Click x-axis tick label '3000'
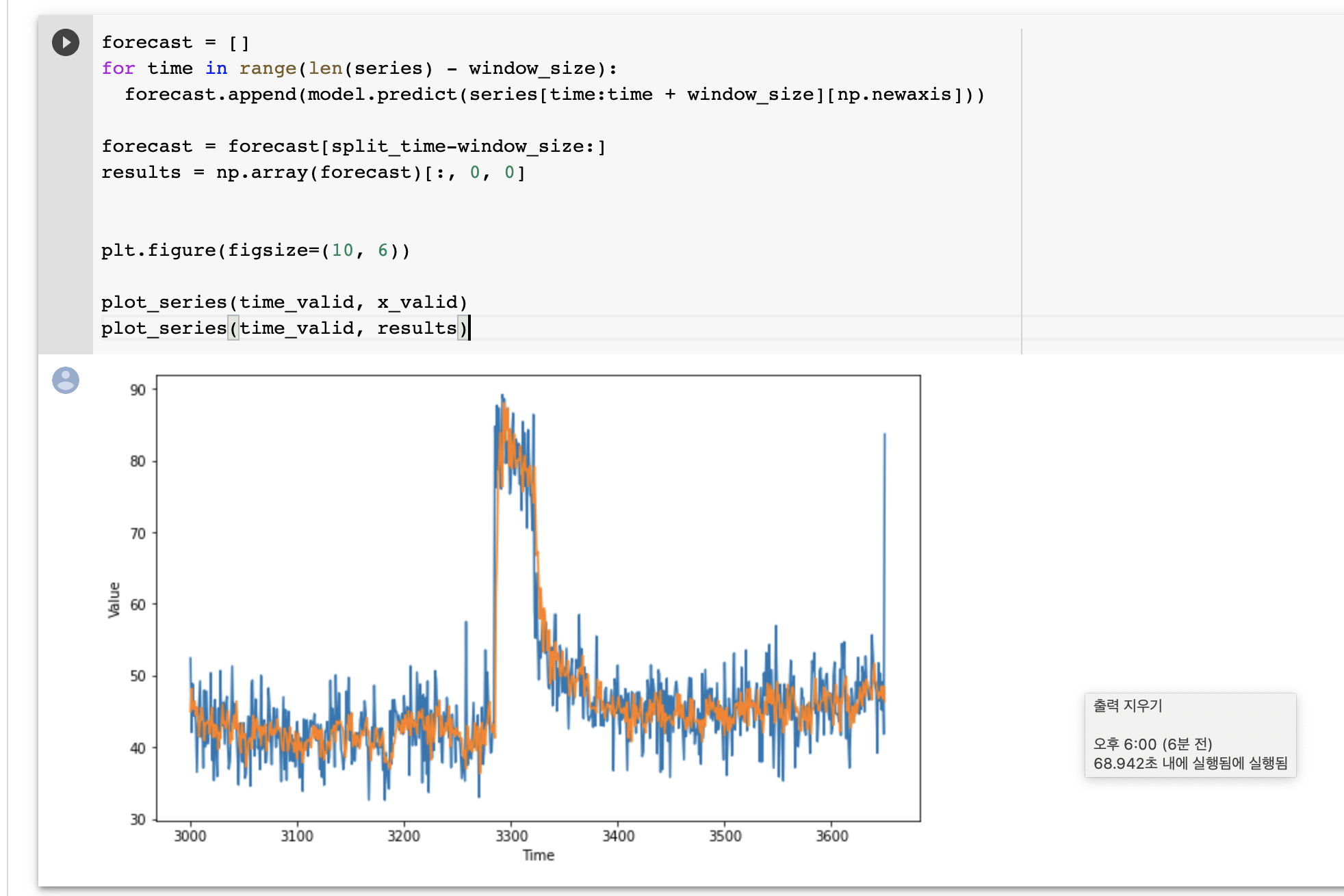This screenshot has width=1344, height=896. (x=190, y=836)
